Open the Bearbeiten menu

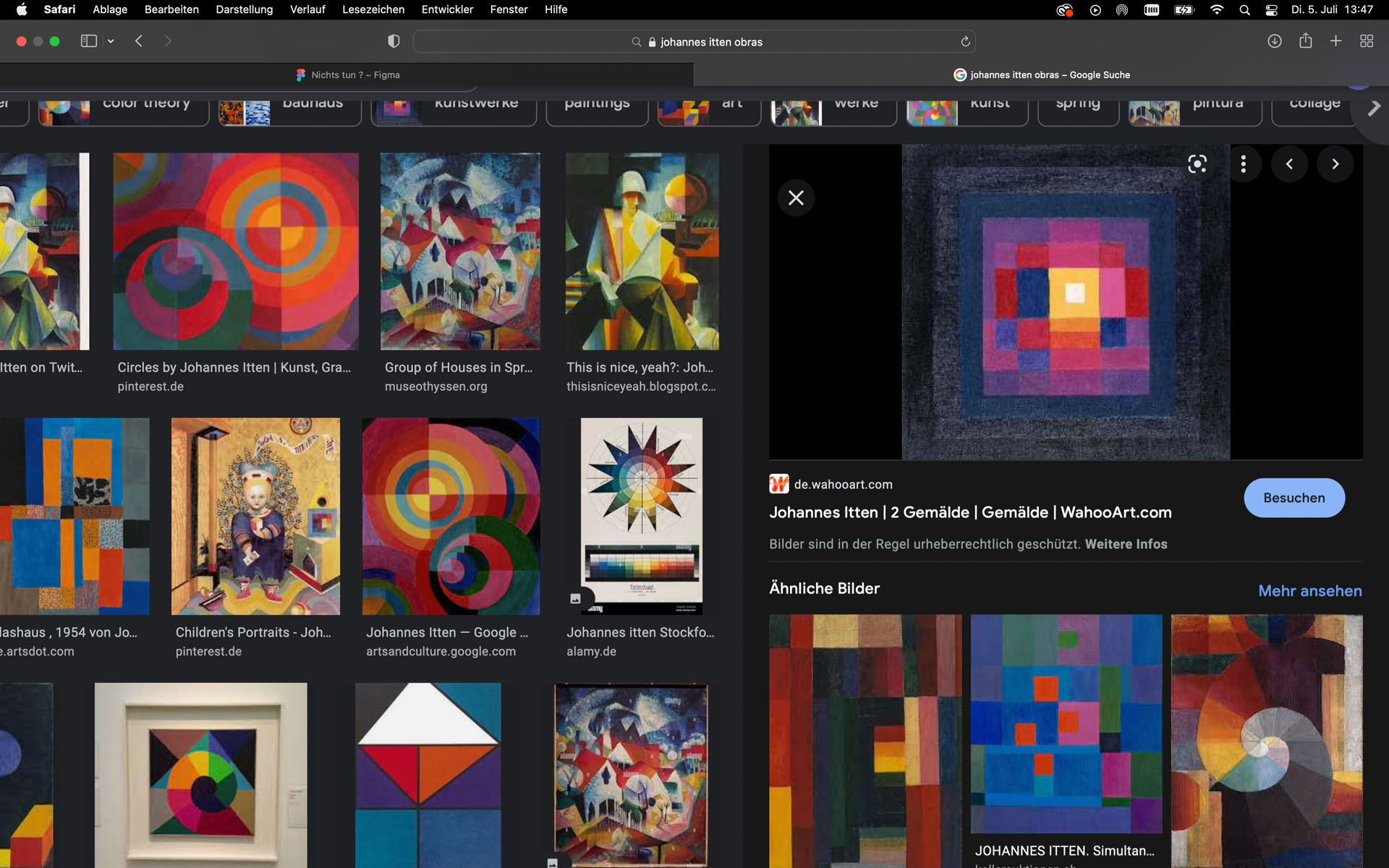pyautogui.click(x=171, y=9)
